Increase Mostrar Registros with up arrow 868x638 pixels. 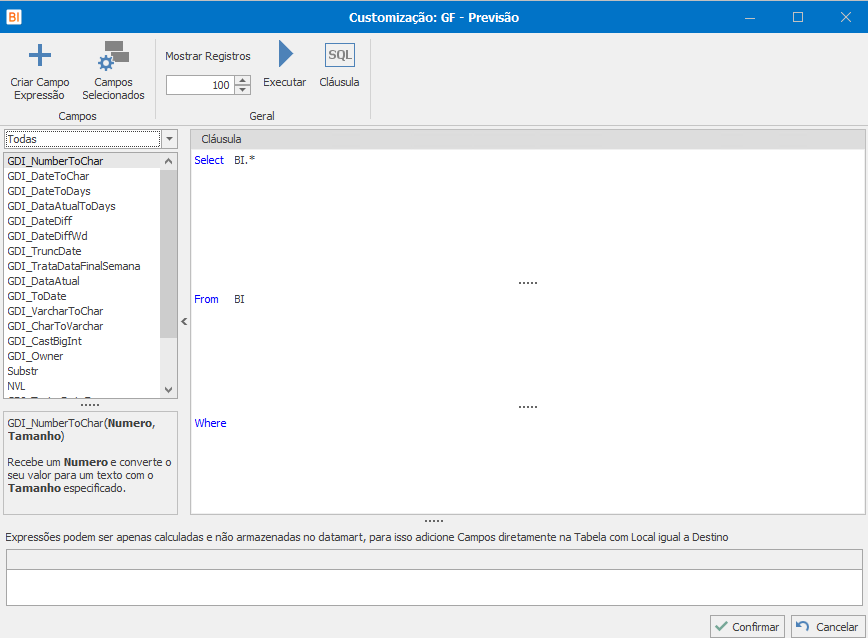point(242,81)
